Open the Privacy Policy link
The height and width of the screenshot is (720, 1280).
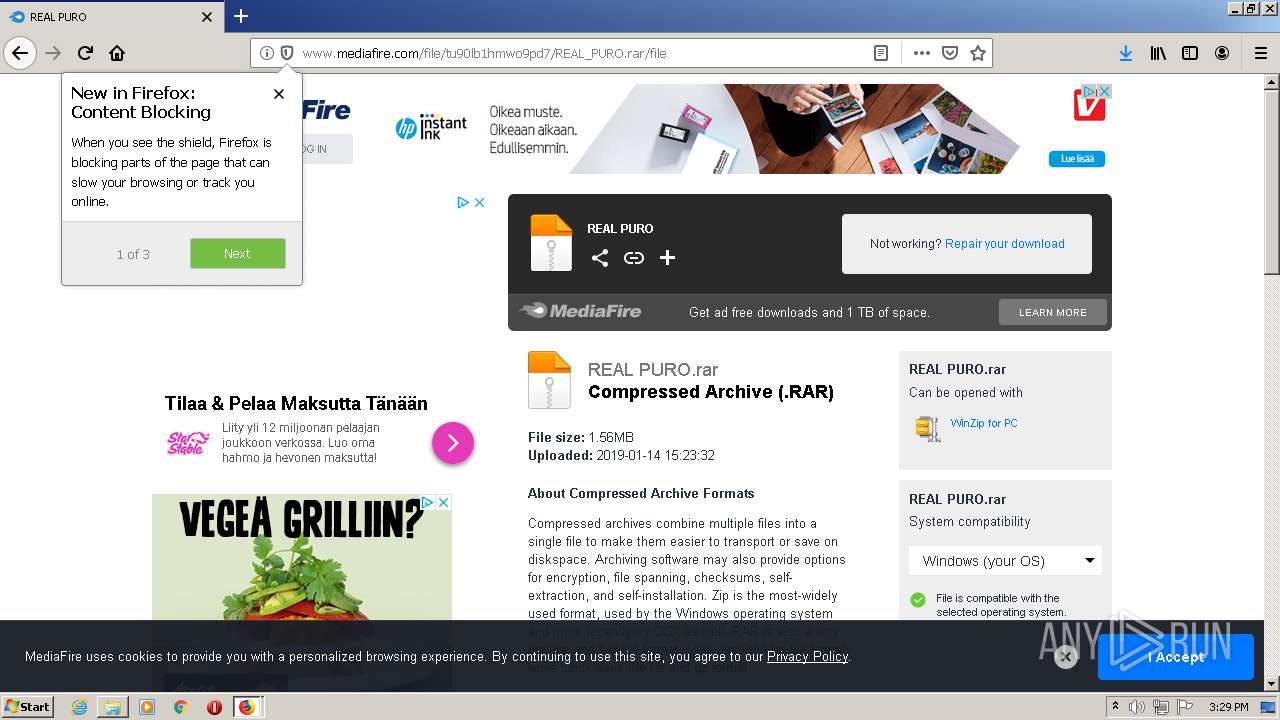pyautogui.click(x=807, y=657)
